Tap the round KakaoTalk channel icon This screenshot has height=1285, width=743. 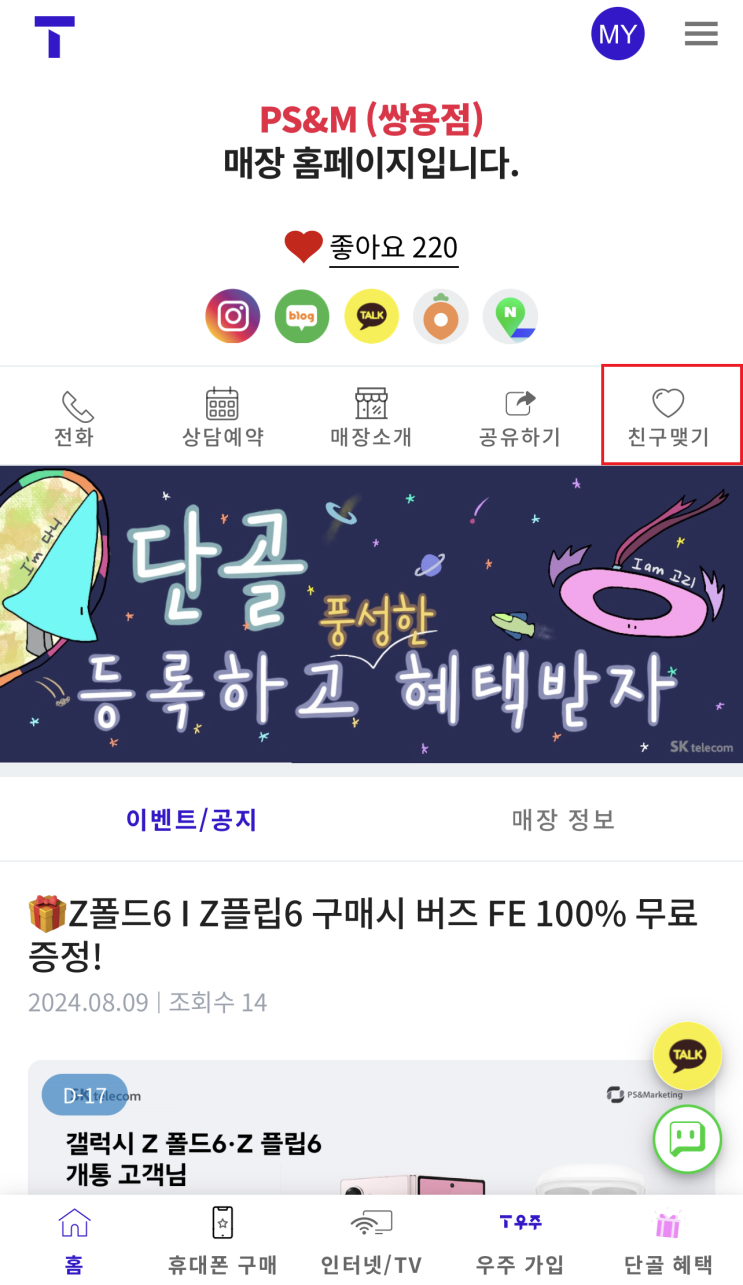coord(372,316)
